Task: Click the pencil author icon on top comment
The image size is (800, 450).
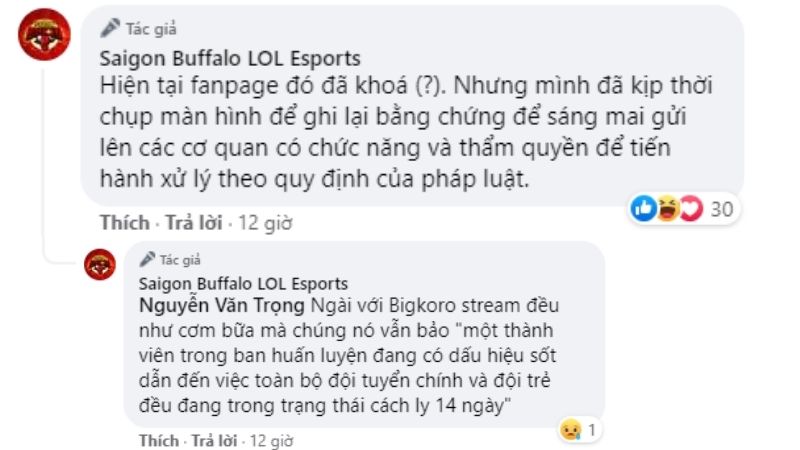Action: click(110, 28)
